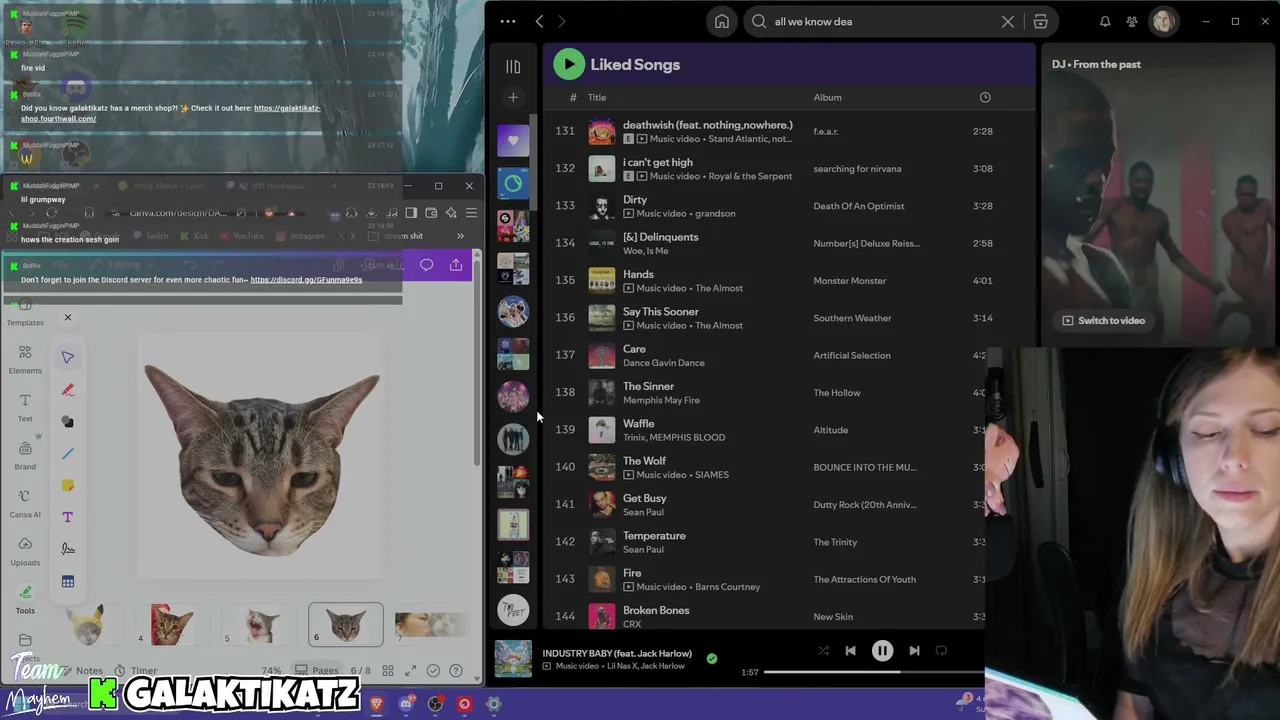This screenshot has width=1280, height=720.
Task: Open Canva Elements panel
Action: (x=25, y=360)
